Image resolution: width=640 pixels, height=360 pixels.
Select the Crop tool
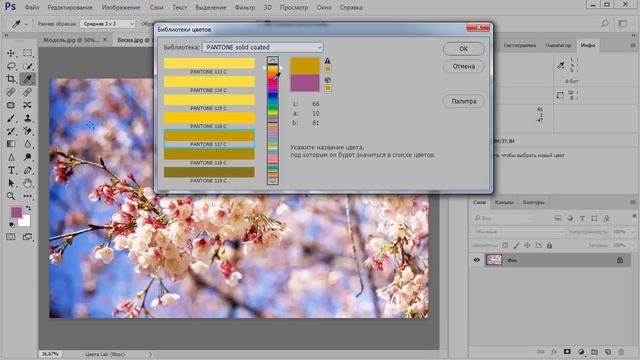[11, 79]
